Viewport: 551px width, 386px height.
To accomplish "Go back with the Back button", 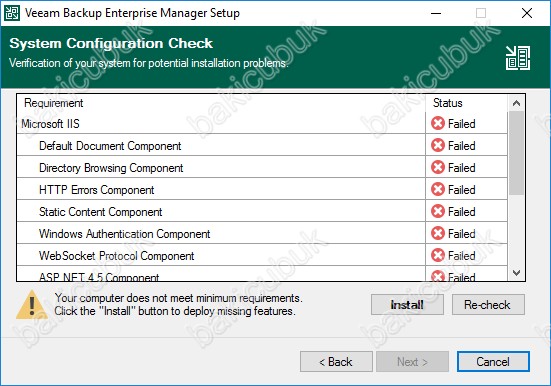I will point(336,361).
